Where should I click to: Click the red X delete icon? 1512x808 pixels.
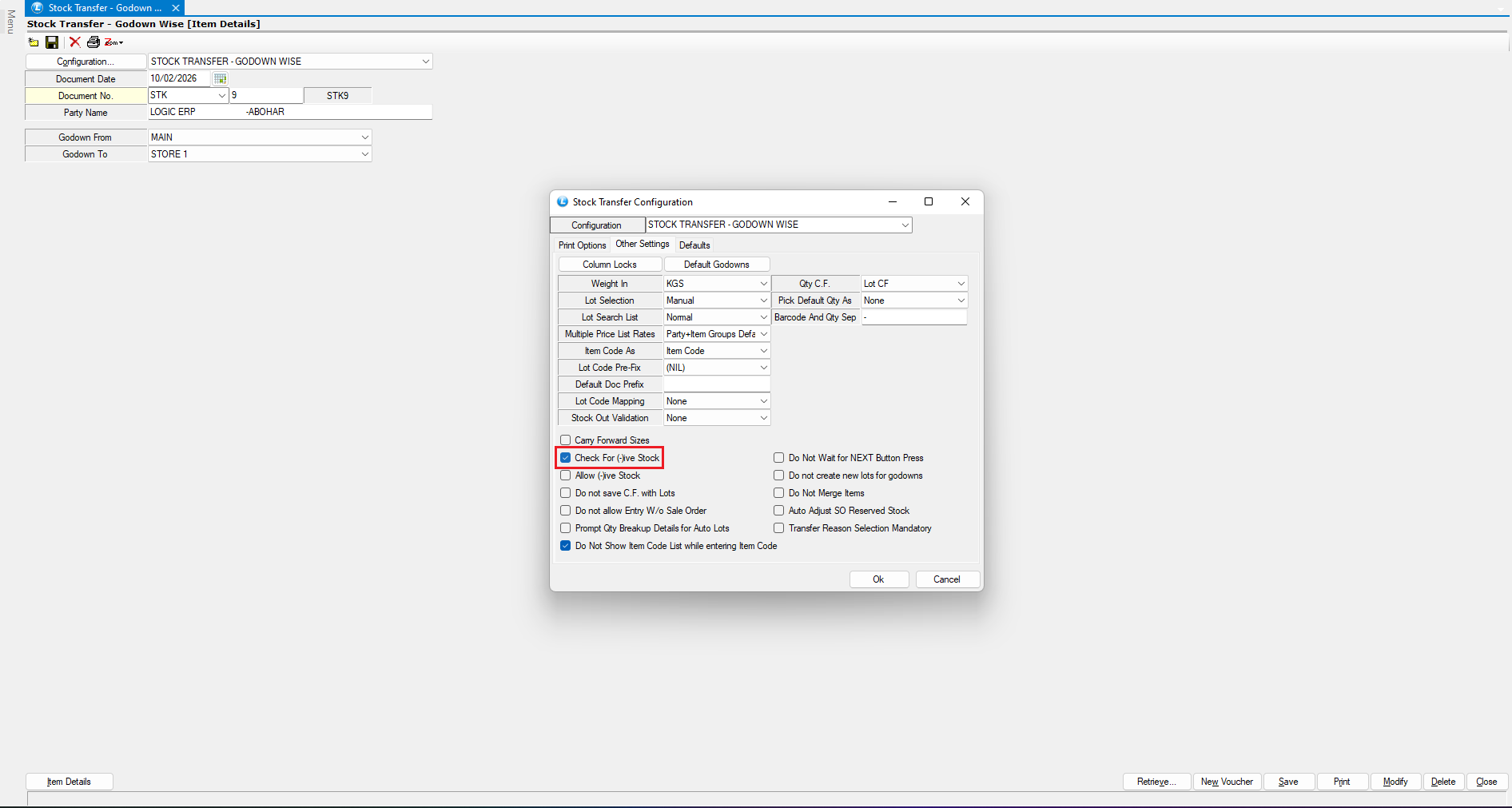point(75,42)
